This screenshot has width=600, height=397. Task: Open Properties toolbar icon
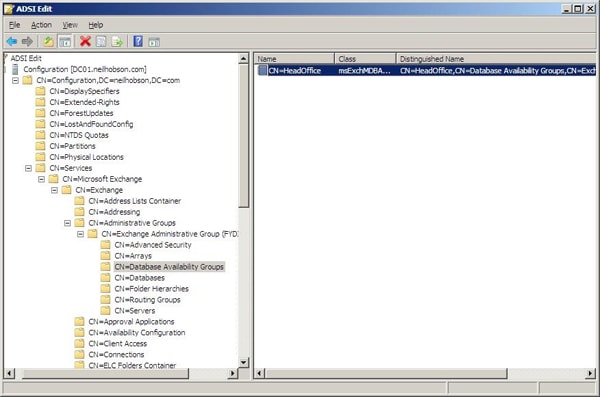[101, 41]
